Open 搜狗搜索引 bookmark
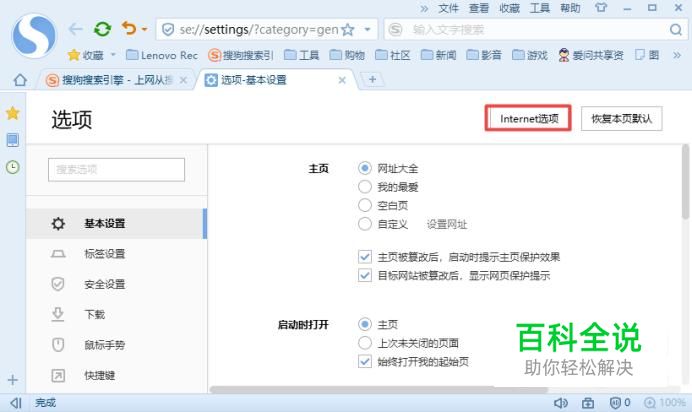 click(241, 55)
